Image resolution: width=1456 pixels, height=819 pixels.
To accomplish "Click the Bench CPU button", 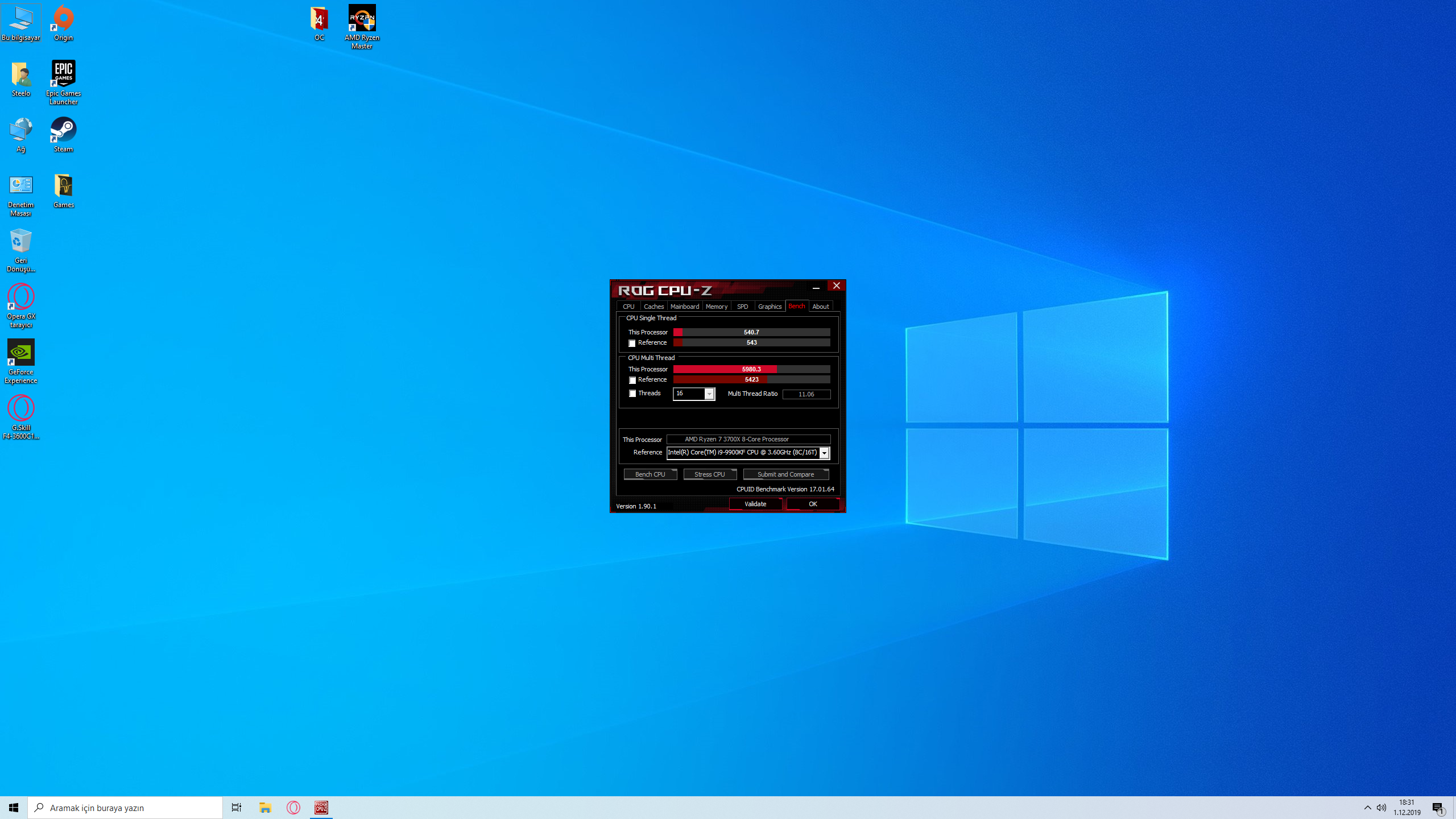I will (650, 474).
